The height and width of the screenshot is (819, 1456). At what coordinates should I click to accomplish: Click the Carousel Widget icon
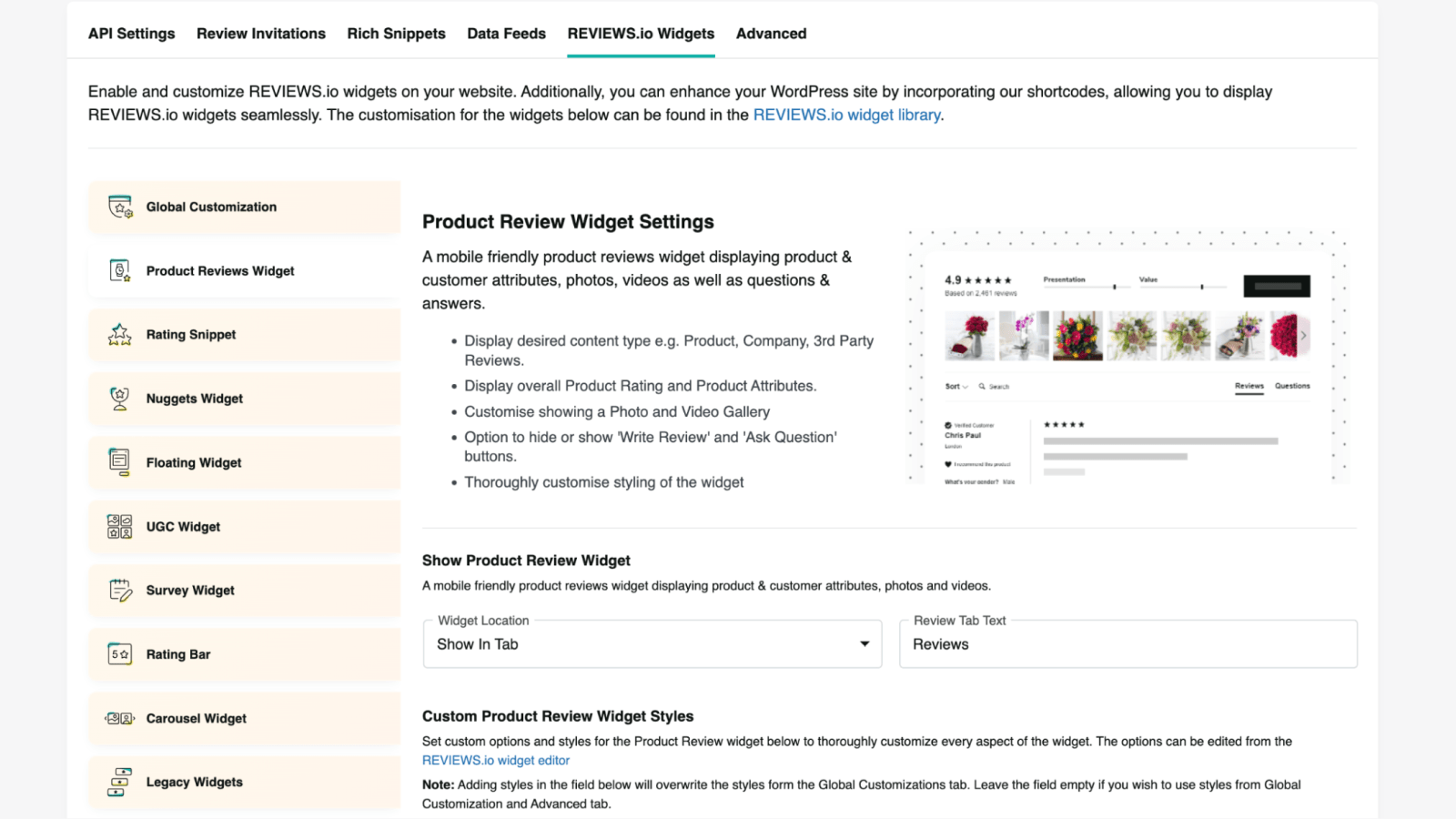120,718
